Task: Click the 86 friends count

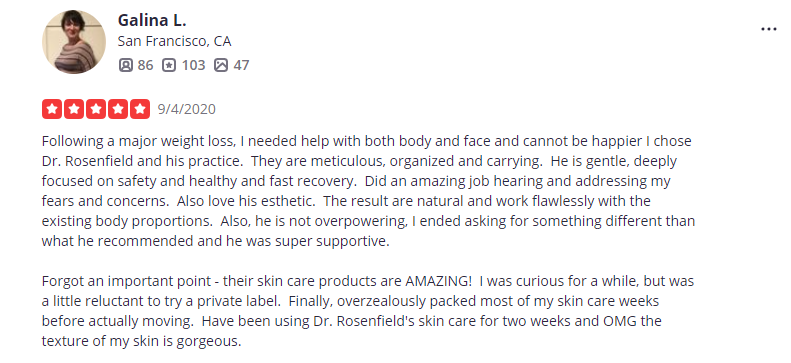Action: (145, 65)
